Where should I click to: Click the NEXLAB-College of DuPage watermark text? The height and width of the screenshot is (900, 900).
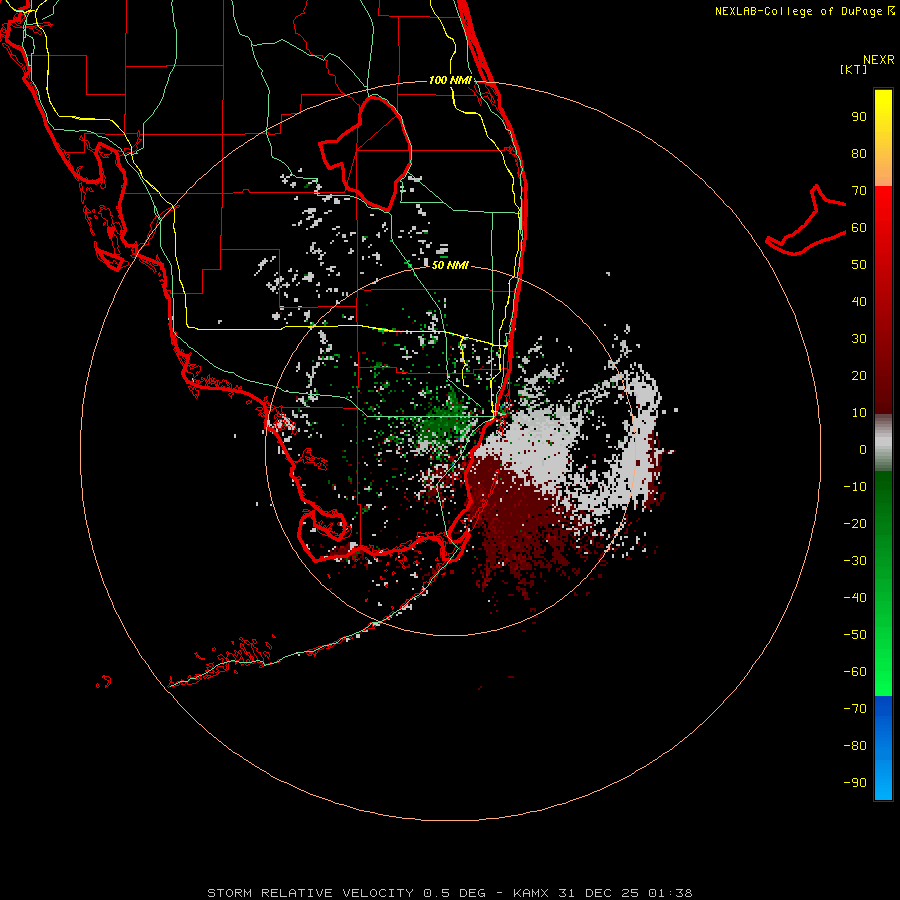tap(804, 11)
